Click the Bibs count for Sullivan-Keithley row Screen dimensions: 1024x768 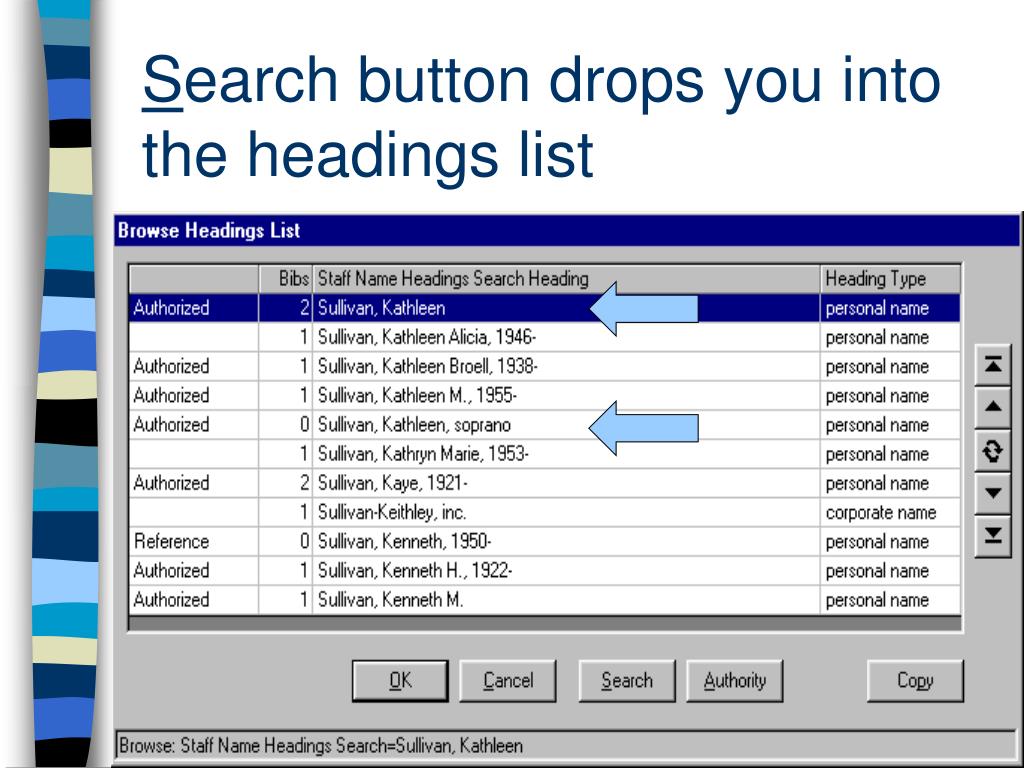[286, 513]
